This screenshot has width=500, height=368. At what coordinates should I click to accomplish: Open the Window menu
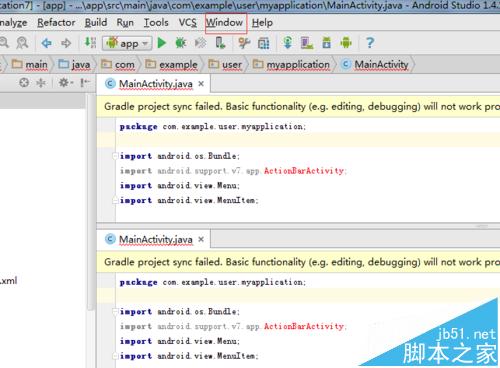click(224, 23)
